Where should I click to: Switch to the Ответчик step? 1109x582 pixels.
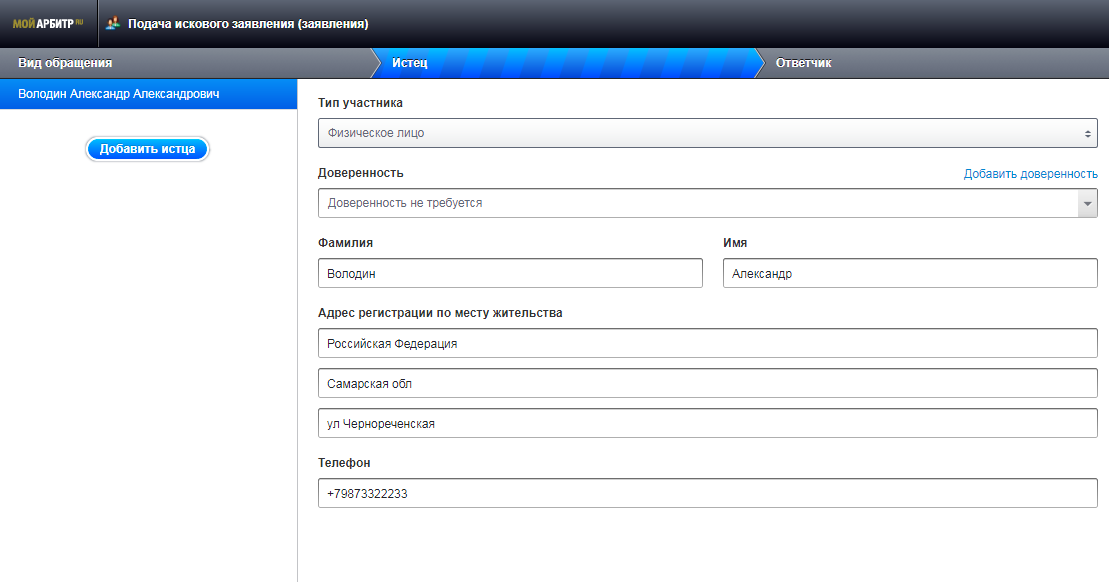803,63
